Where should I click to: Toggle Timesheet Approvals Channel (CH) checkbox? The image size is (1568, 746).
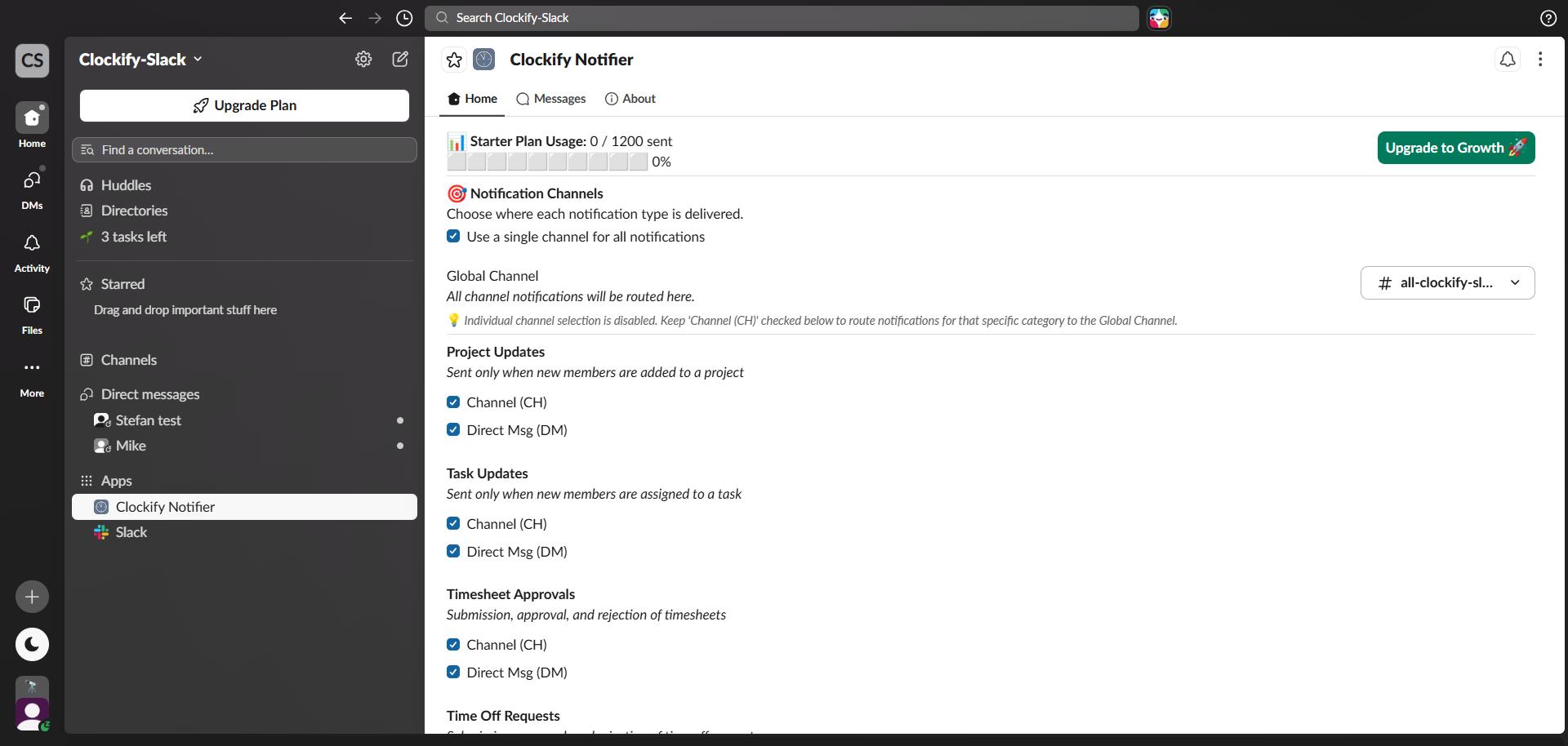coord(453,645)
